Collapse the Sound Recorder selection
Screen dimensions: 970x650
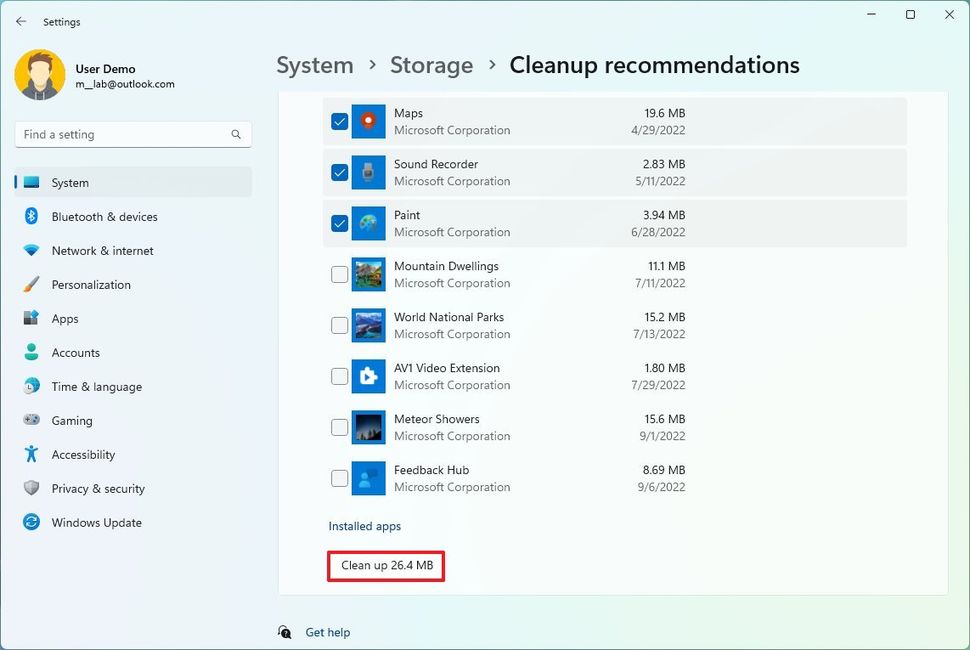(x=339, y=172)
